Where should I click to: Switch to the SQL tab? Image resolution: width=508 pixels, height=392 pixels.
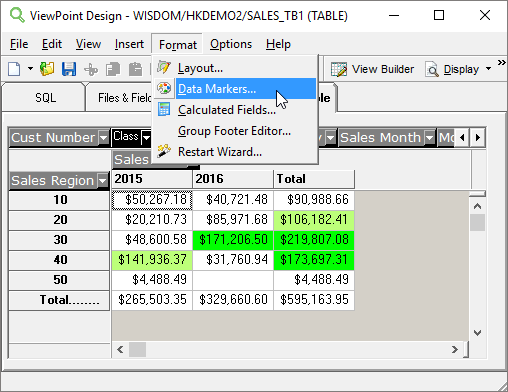tap(44, 98)
